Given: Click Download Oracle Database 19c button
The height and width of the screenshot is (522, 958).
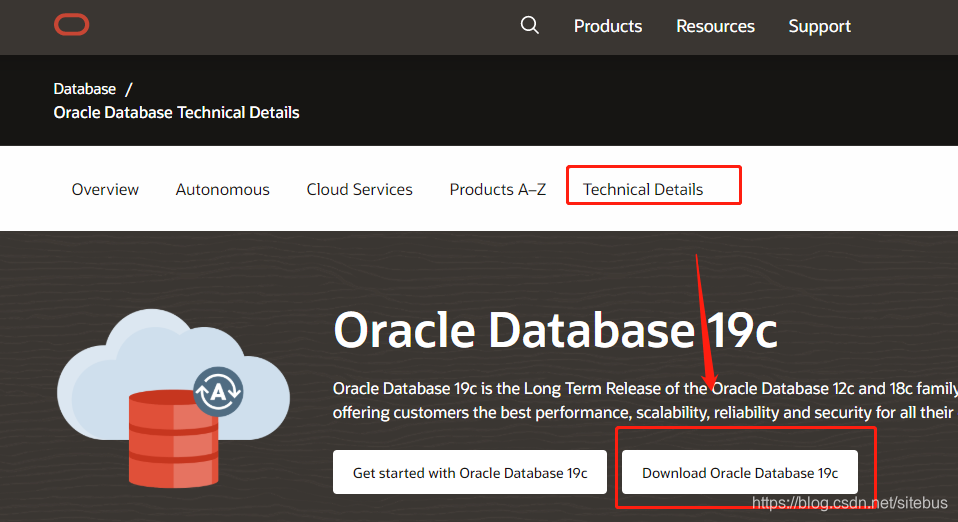Looking at the screenshot, I should (740, 472).
